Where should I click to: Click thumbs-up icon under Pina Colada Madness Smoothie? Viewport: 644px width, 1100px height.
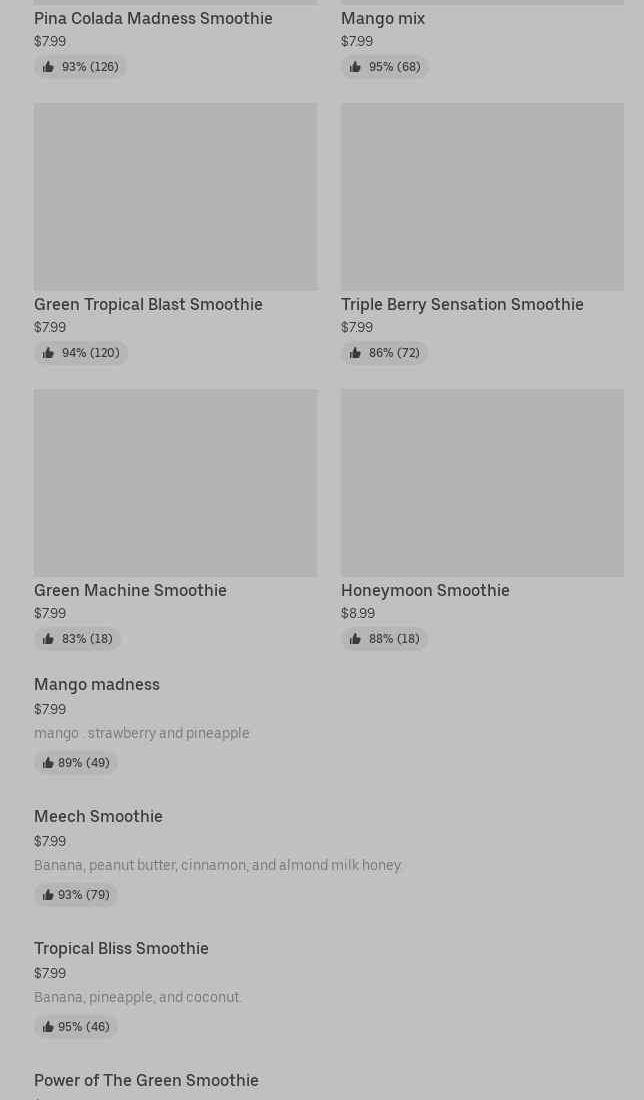(x=48, y=67)
